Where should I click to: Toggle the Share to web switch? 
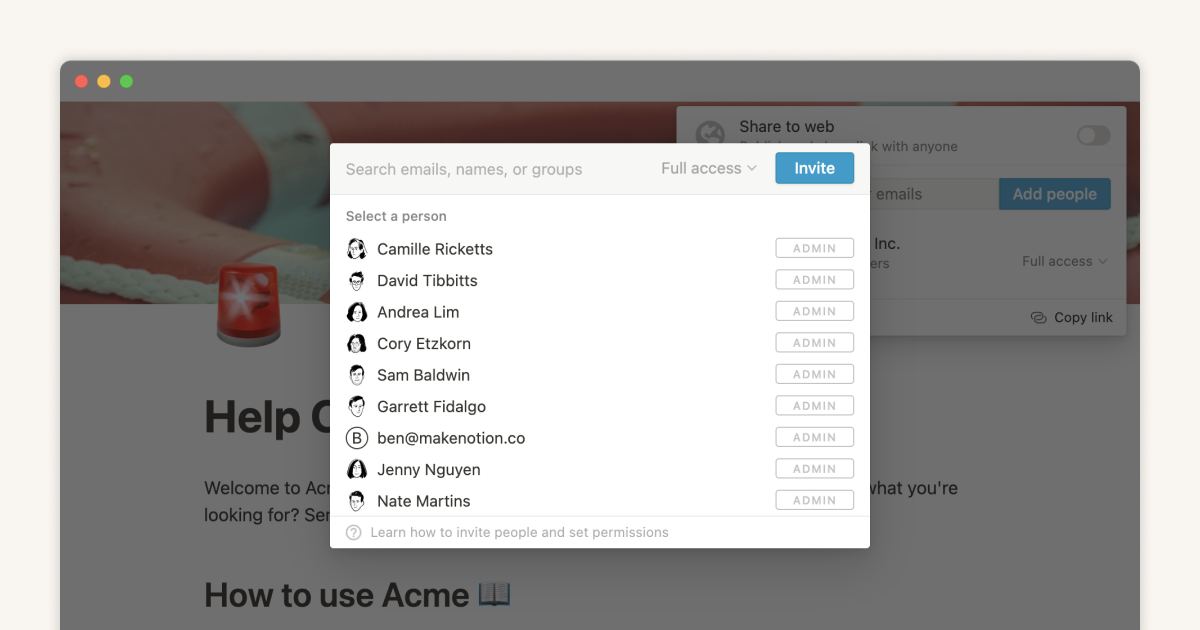1093,135
